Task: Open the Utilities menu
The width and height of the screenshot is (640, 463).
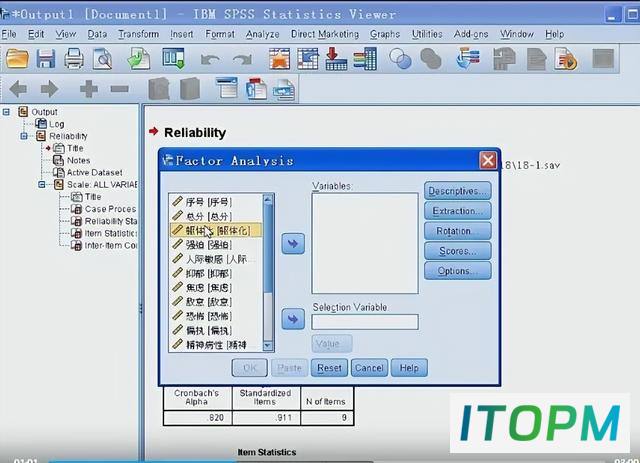Action: pyautogui.click(x=427, y=34)
